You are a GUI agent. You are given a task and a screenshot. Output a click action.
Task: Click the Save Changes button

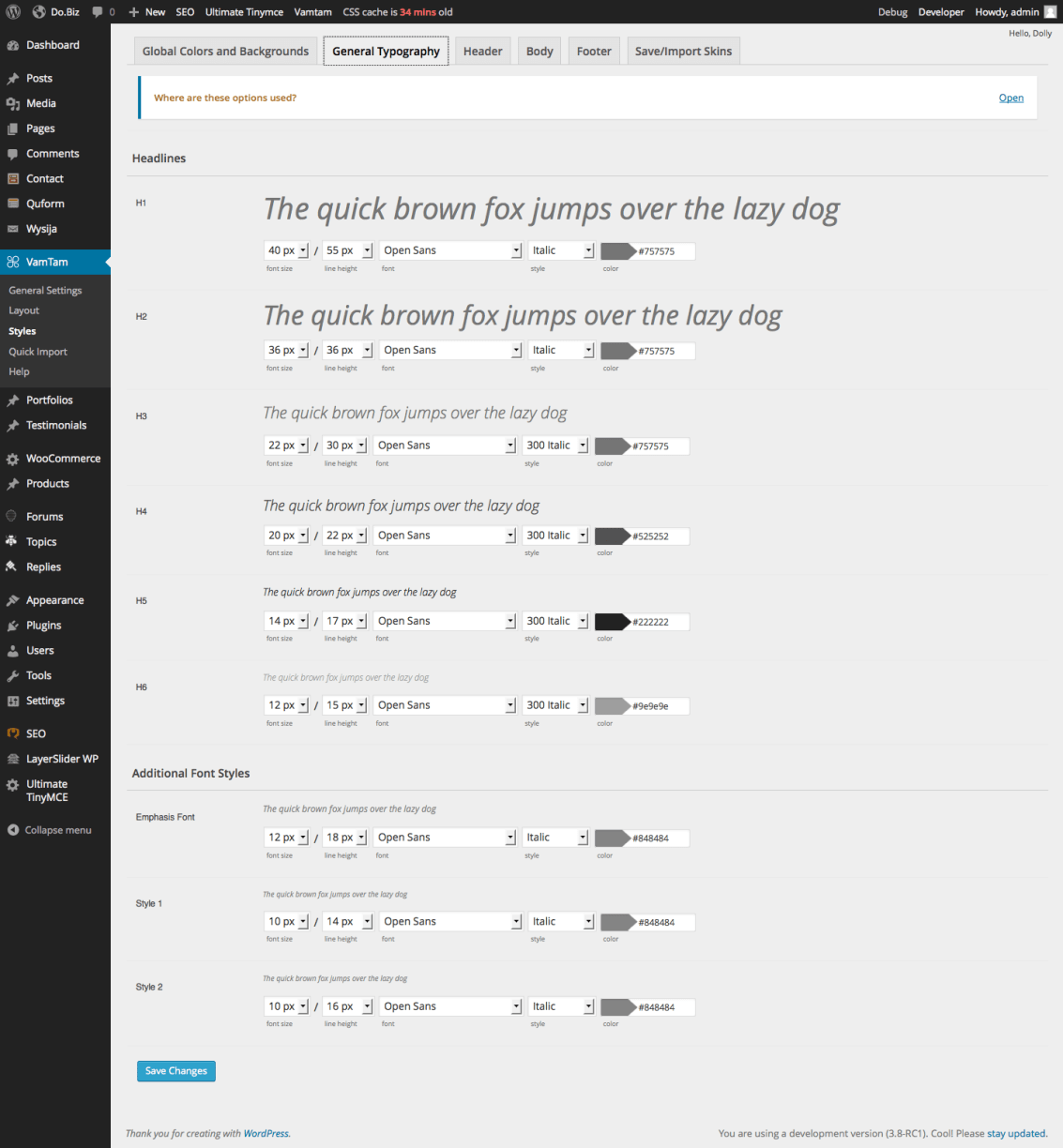click(176, 1071)
